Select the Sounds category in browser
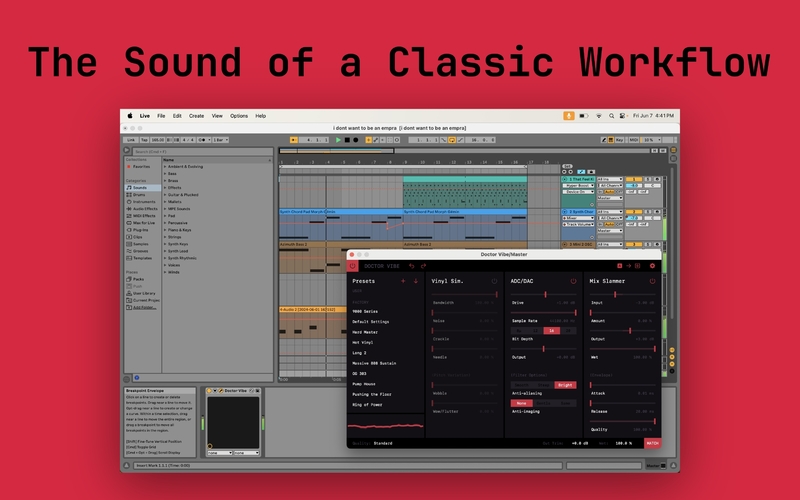 143,188
